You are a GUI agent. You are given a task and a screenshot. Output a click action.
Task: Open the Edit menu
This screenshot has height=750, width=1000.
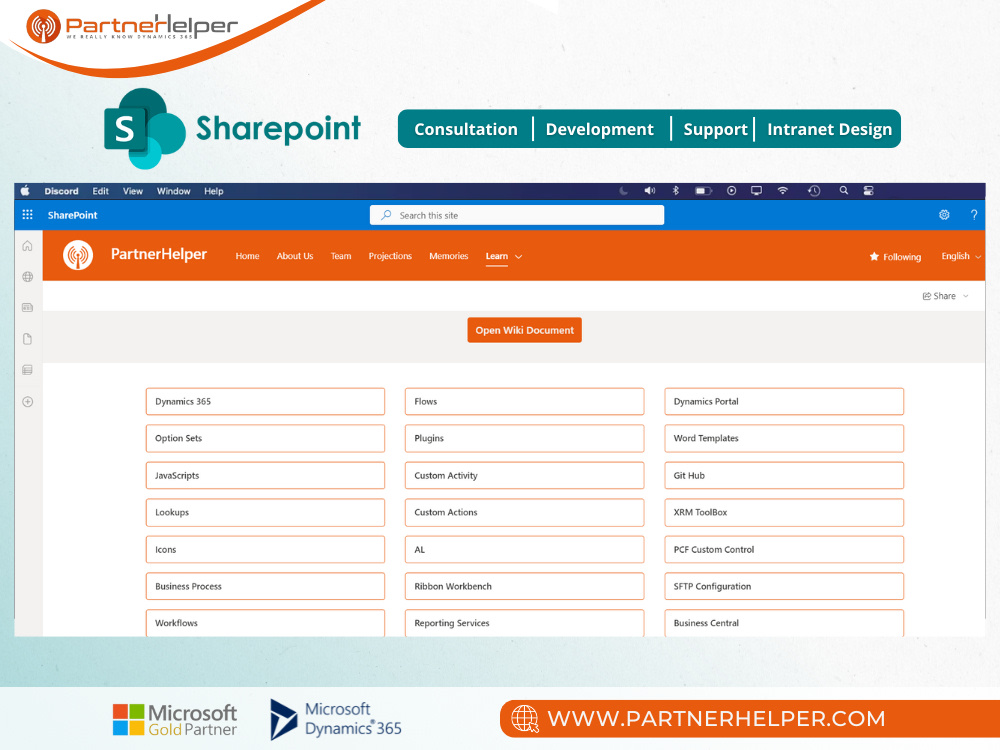[x=100, y=191]
